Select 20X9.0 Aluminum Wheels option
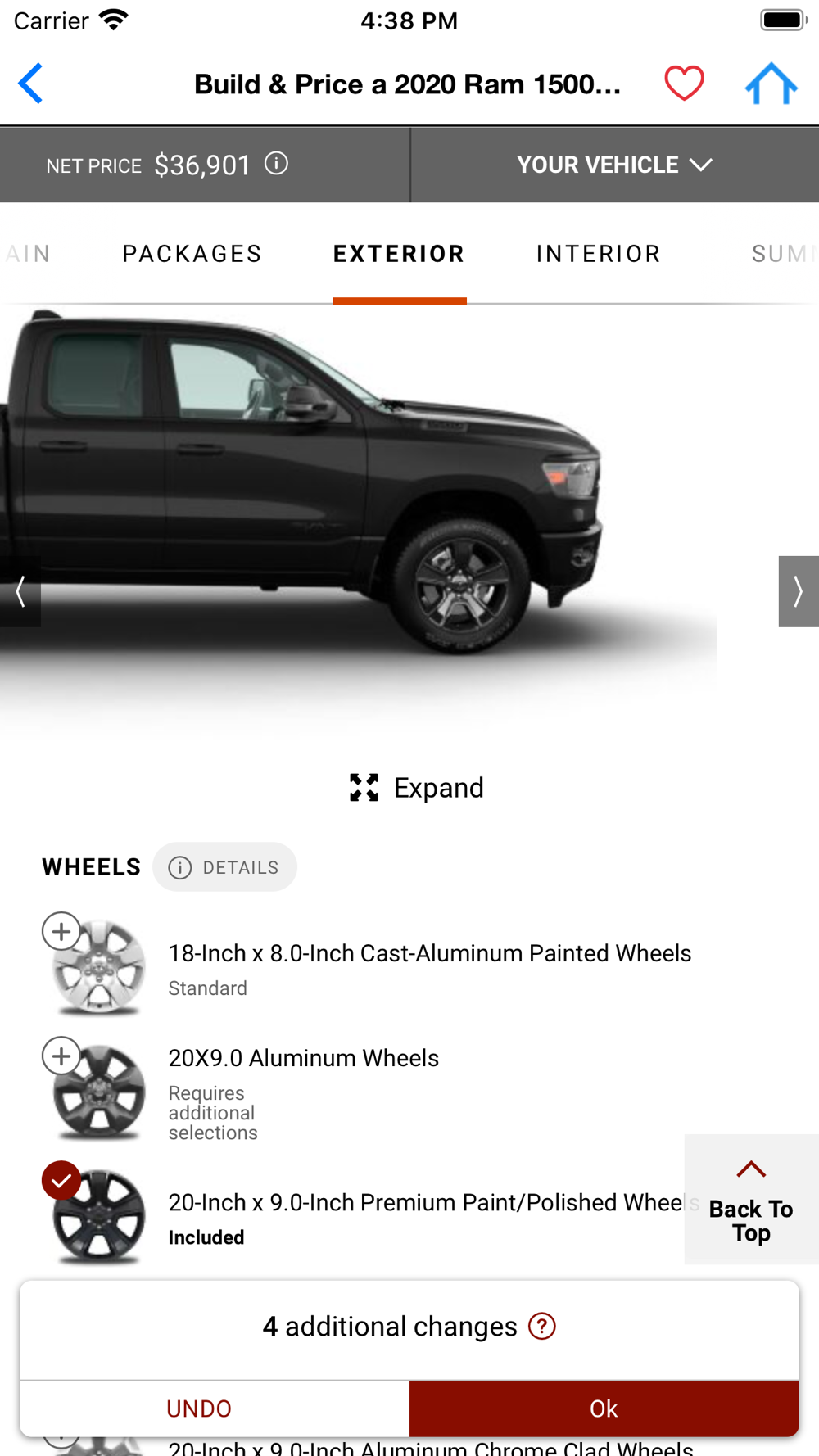The image size is (819, 1456). pyautogui.click(x=61, y=1056)
